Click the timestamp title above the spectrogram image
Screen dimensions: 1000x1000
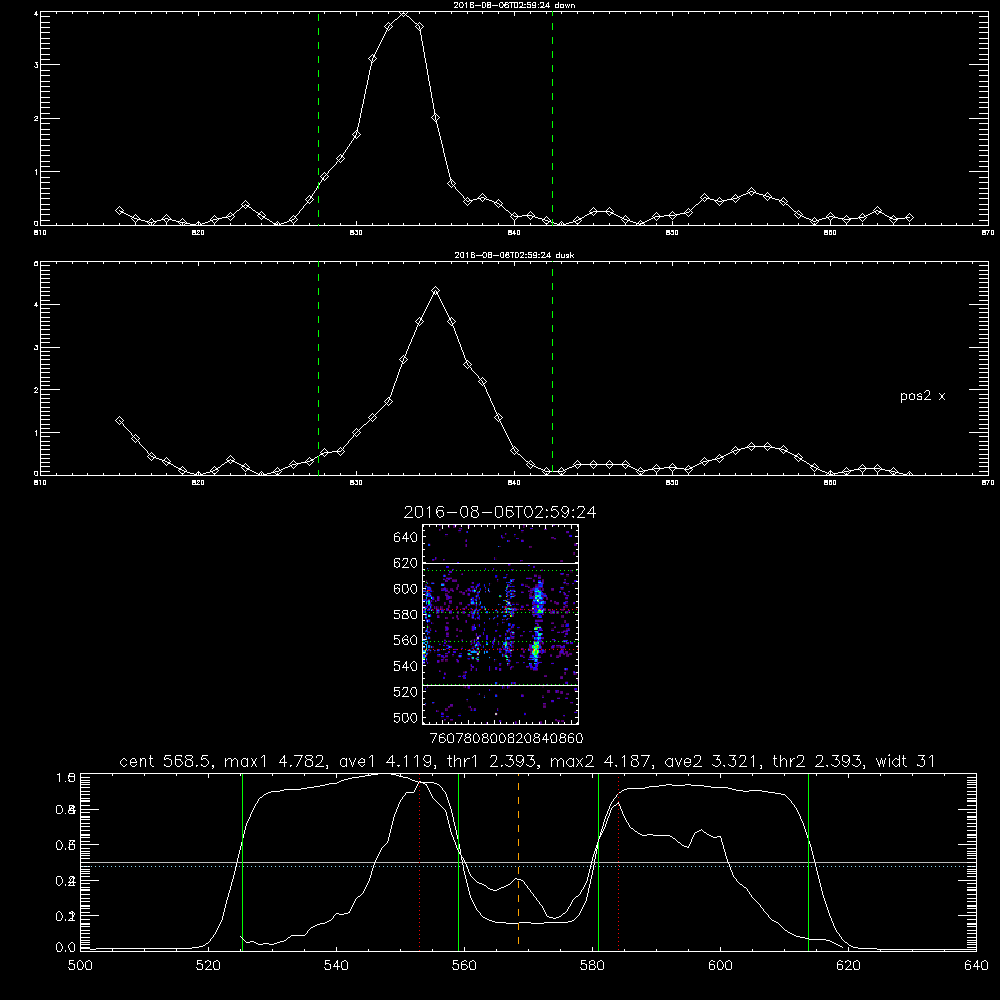(x=500, y=512)
